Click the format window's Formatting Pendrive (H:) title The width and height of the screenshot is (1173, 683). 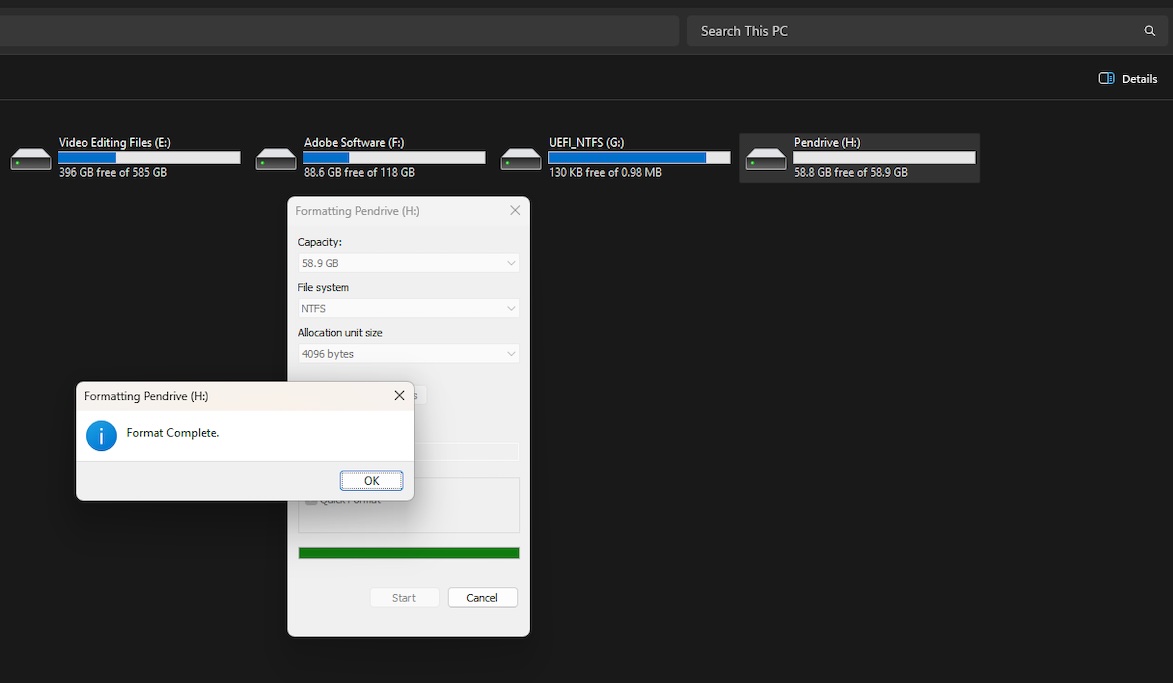(x=357, y=211)
